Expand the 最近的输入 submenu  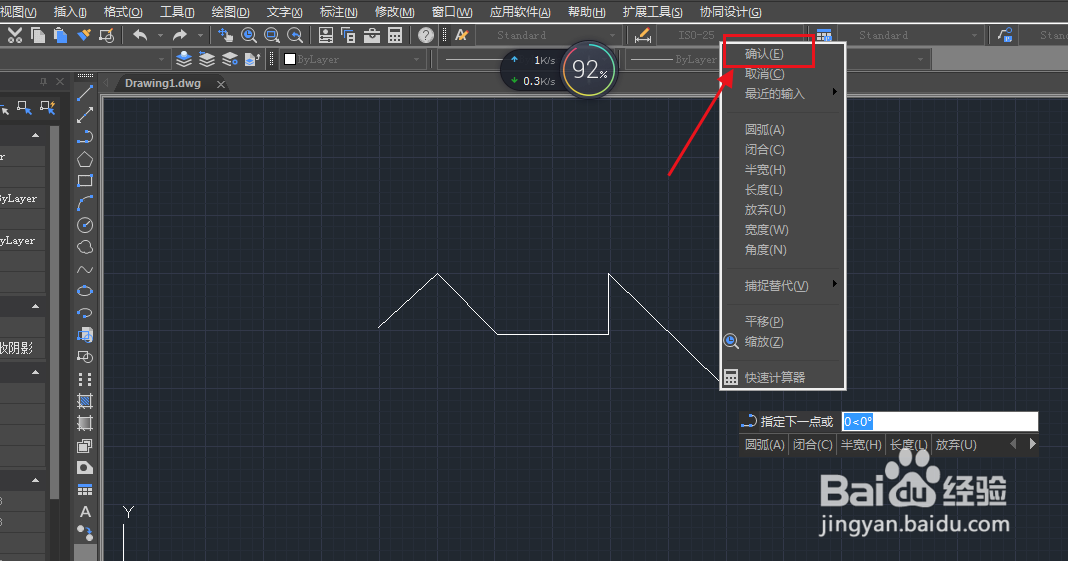[x=783, y=93]
